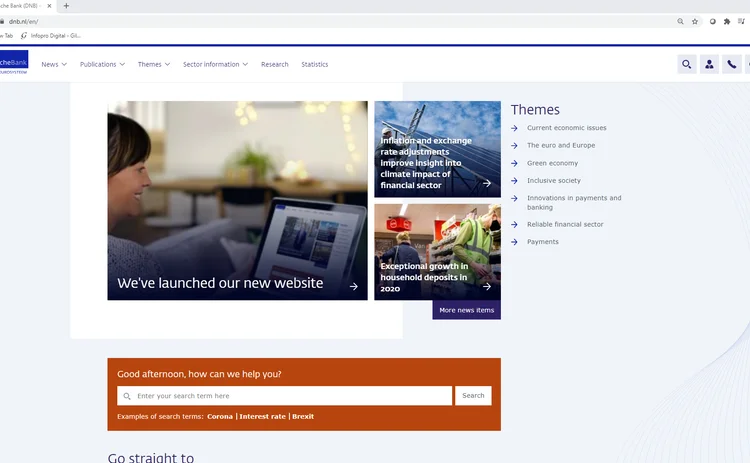Click arrow on inflation and exchange rate card
Image resolution: width=750 pixels, height=463 pixels.
pos(487,183)
